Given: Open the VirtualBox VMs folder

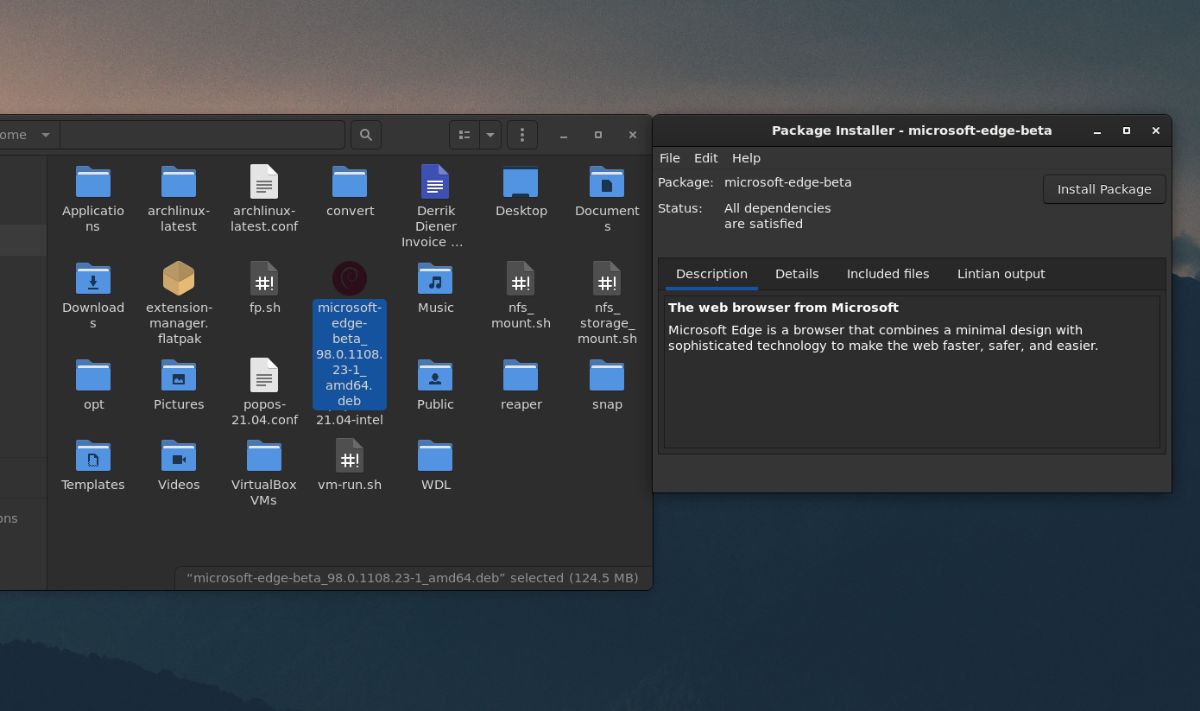Looking at the screenshot, I should click(x=263, y=458).
